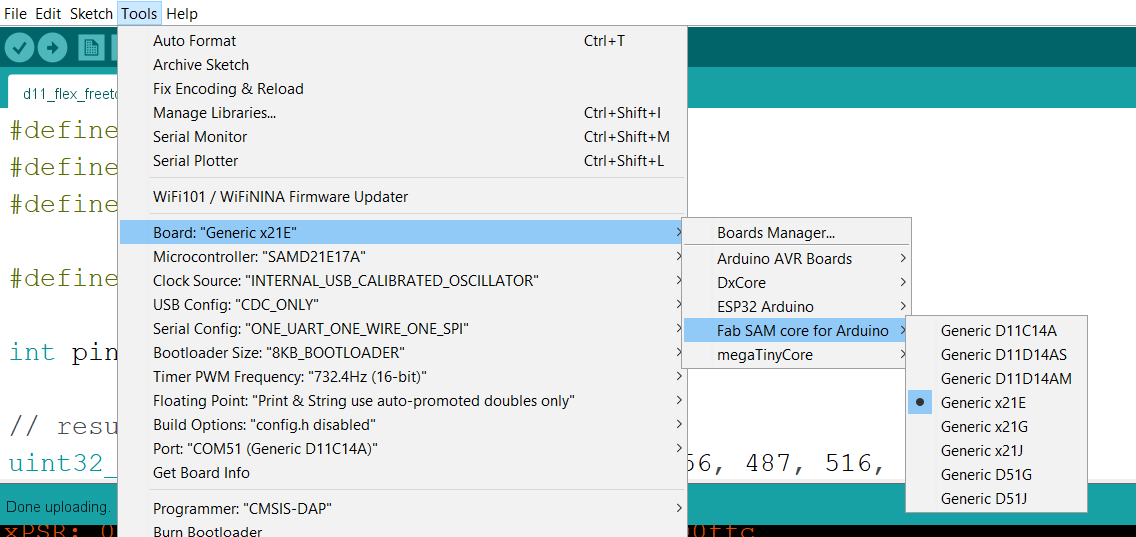
Task: Expand Timer PWM Frequency submenu
Action: [402, 377]
